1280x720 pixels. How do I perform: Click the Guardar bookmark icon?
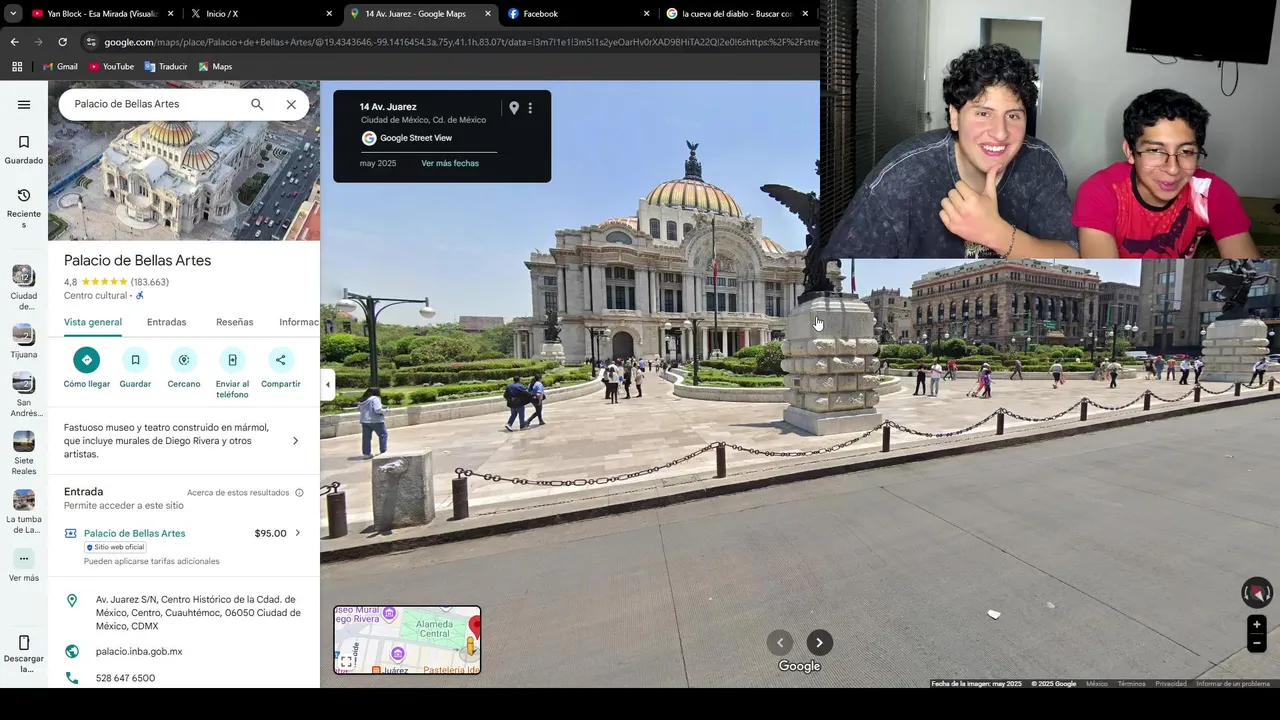pos(135,360)
